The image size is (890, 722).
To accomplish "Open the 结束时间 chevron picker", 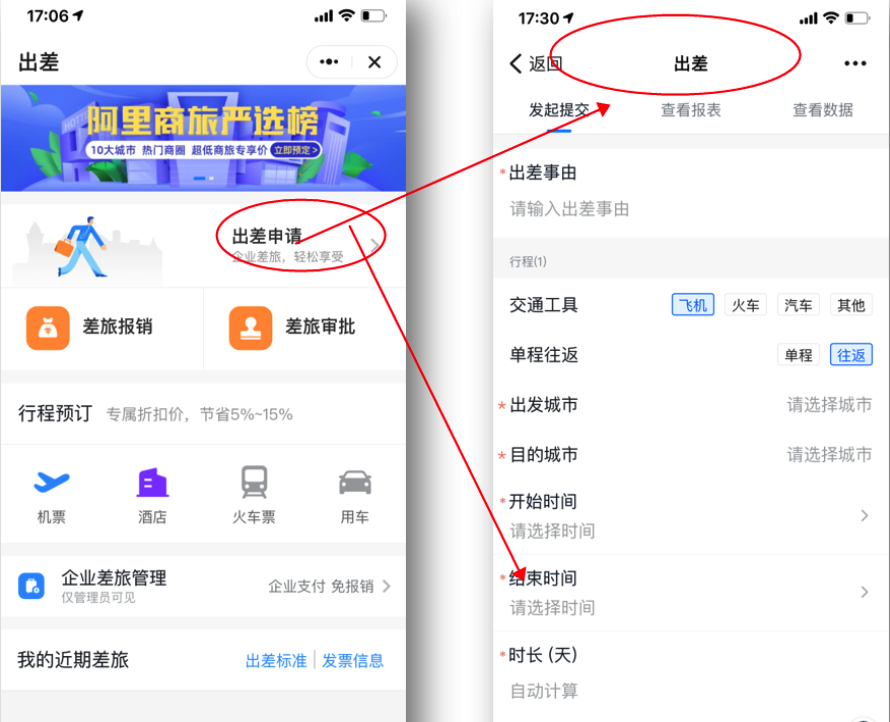I will pos(864,592).
